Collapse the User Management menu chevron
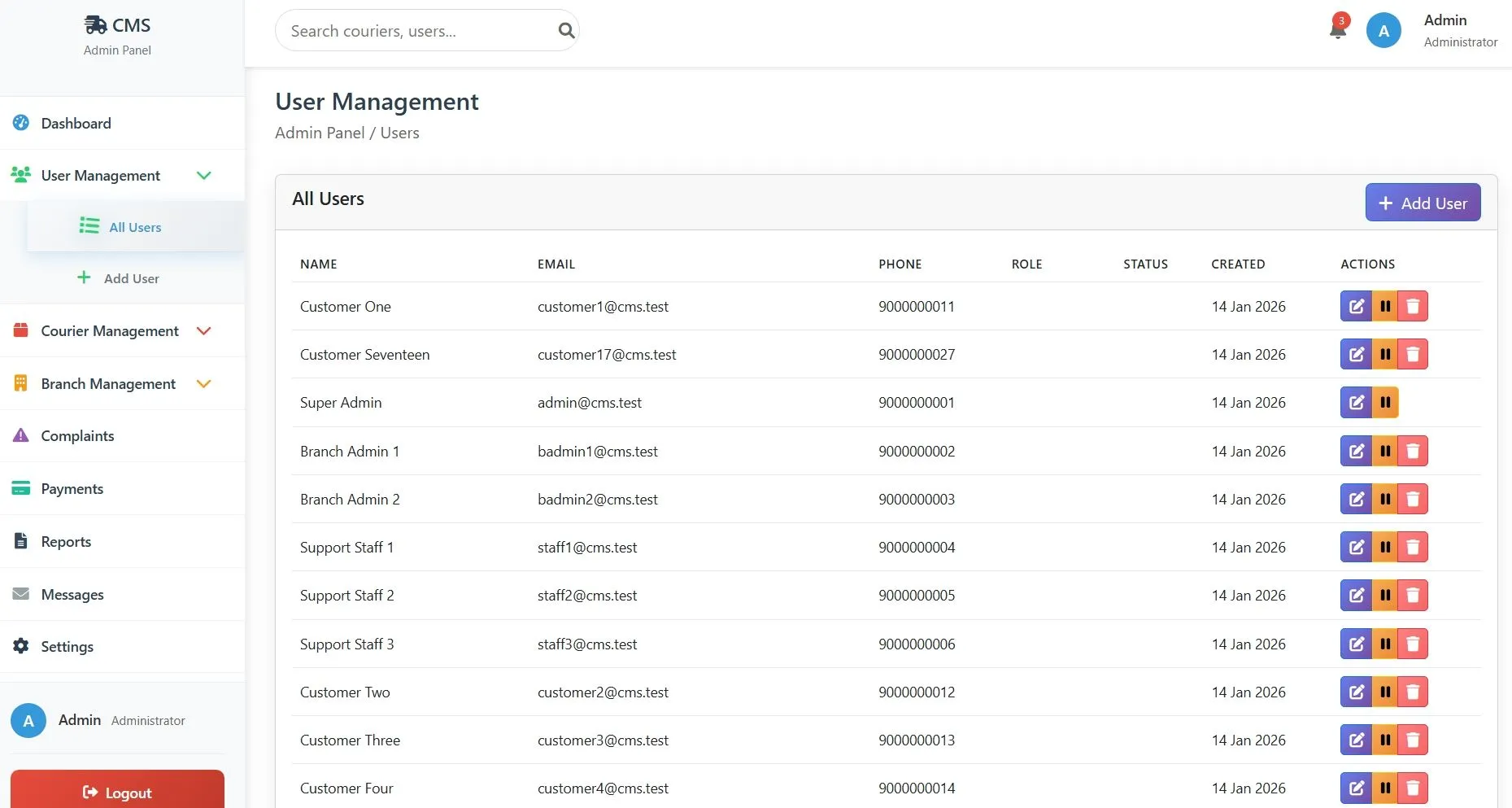 click(x=204, y=175)
